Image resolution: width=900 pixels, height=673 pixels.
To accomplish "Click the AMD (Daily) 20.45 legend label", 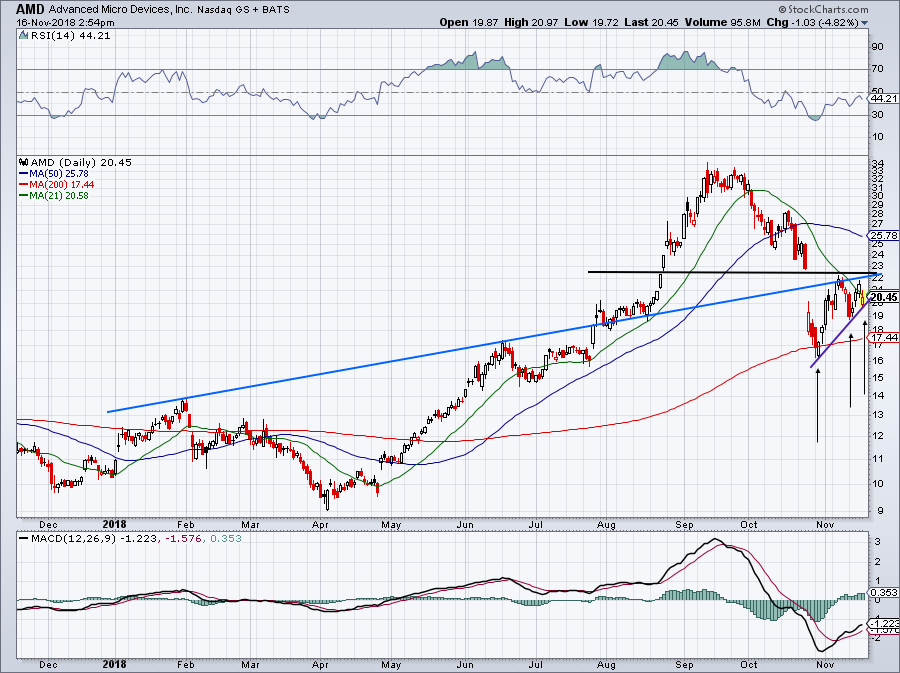I will [x=82, y=162].
